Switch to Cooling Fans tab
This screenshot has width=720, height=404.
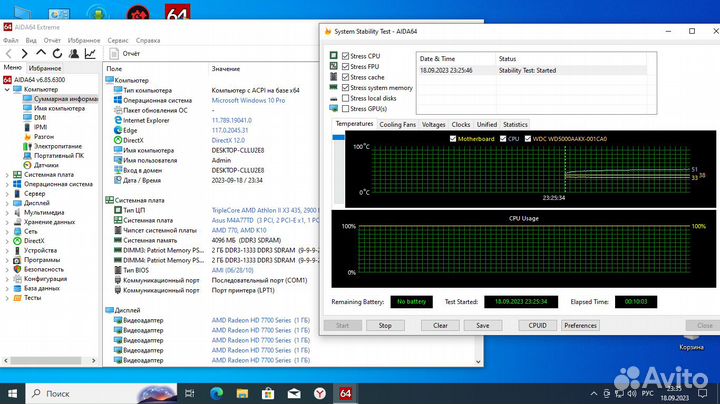click(397, 124)
